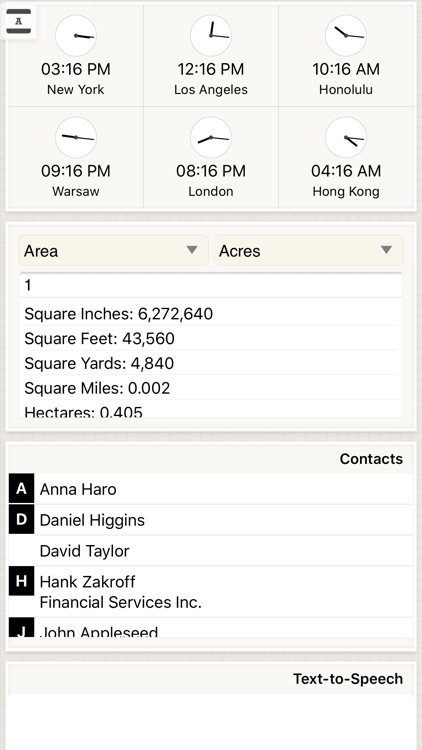422x750 pixels.
Task: Open the Acres unit dropdown
Action: (x=308, y=251)
